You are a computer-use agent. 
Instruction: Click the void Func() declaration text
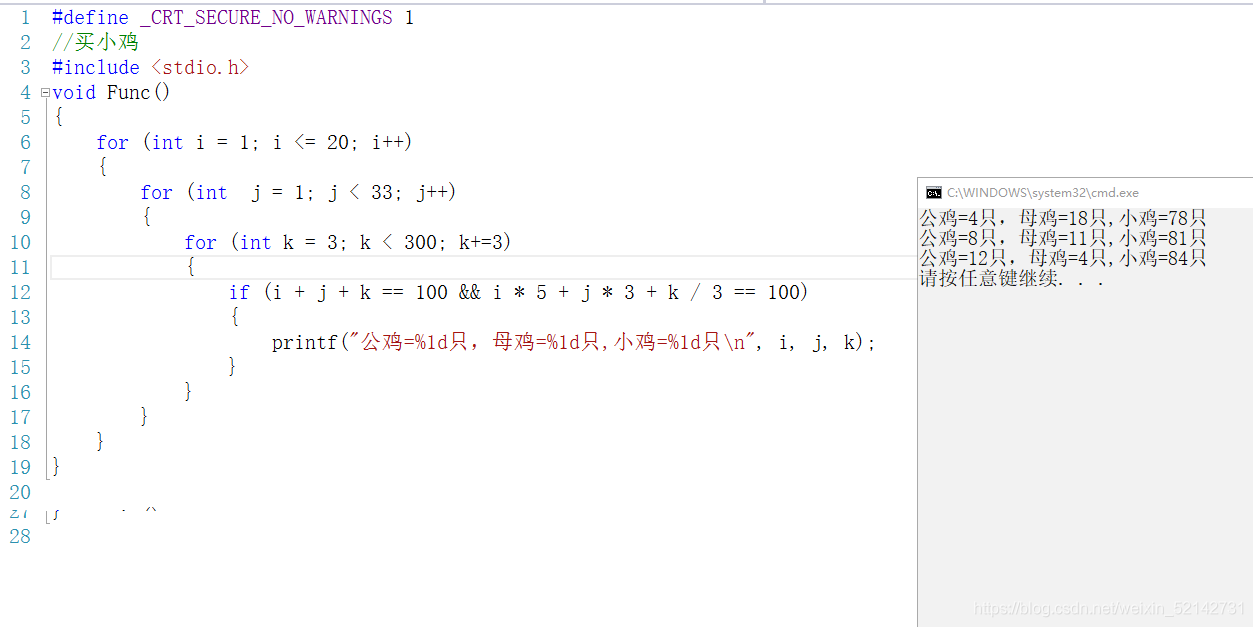click(111, 92)
